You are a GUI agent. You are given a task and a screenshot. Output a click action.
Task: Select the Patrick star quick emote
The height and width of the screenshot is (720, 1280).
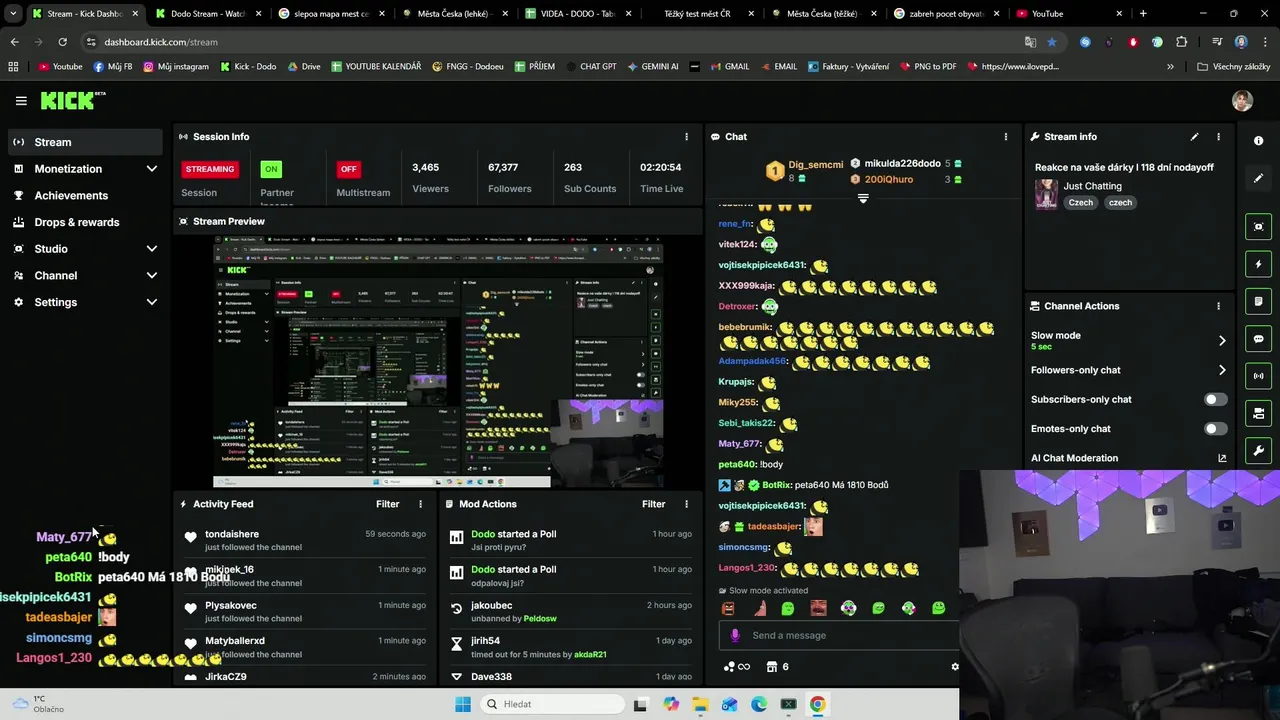pyautogui.click(x=758, y=608)
